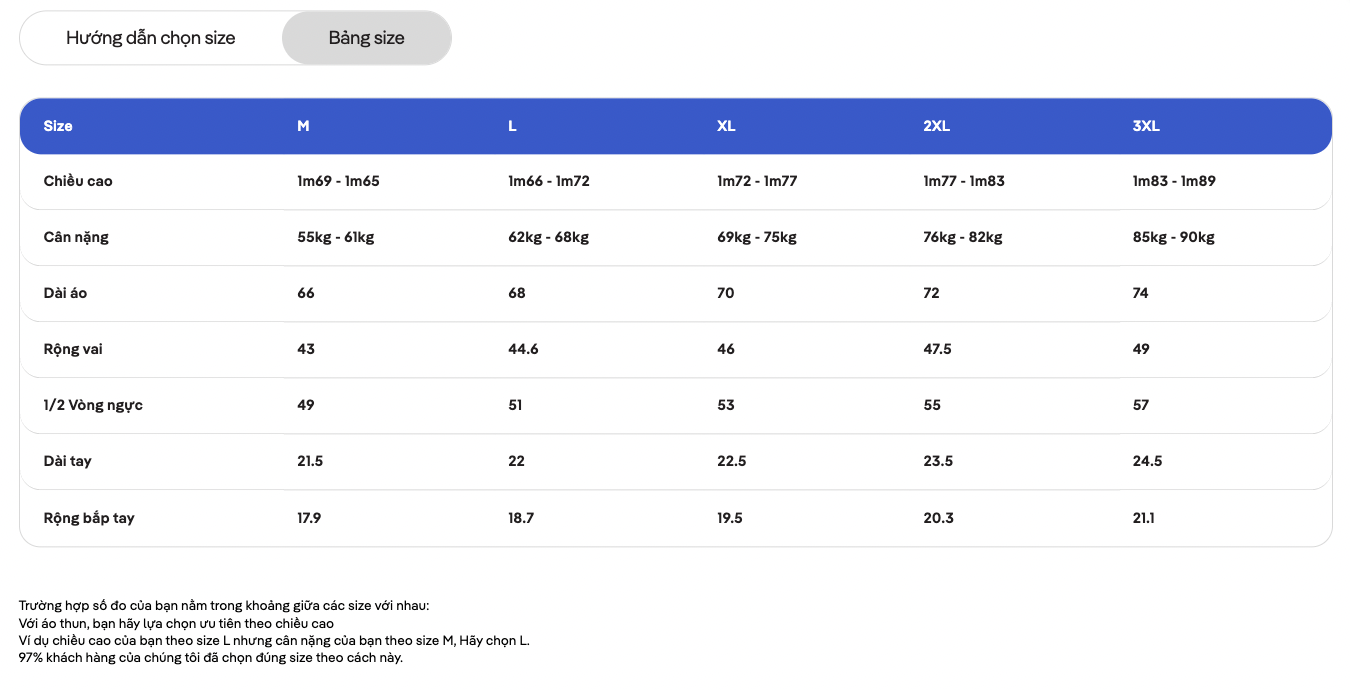Click the Dài áo row label
Image resolution: width=1350 pixels, height=690 pixels.
(x=65, y=293)
